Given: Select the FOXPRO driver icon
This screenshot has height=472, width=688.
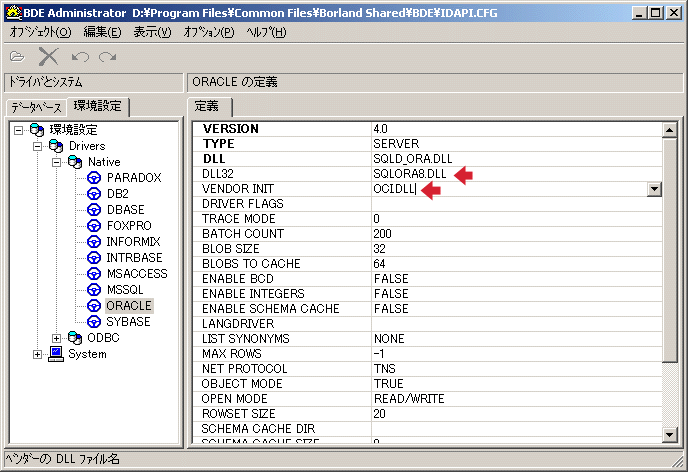Looking at the screenshot, I should [94, 225].
